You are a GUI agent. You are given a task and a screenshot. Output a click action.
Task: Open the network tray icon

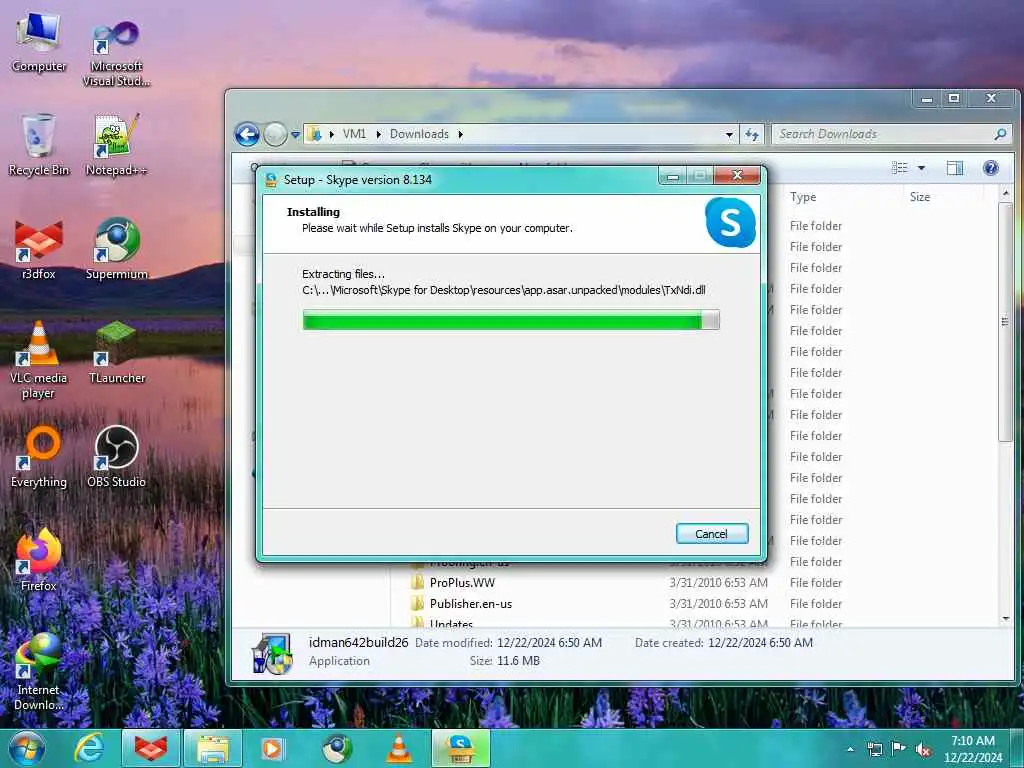tap(874, 749)
